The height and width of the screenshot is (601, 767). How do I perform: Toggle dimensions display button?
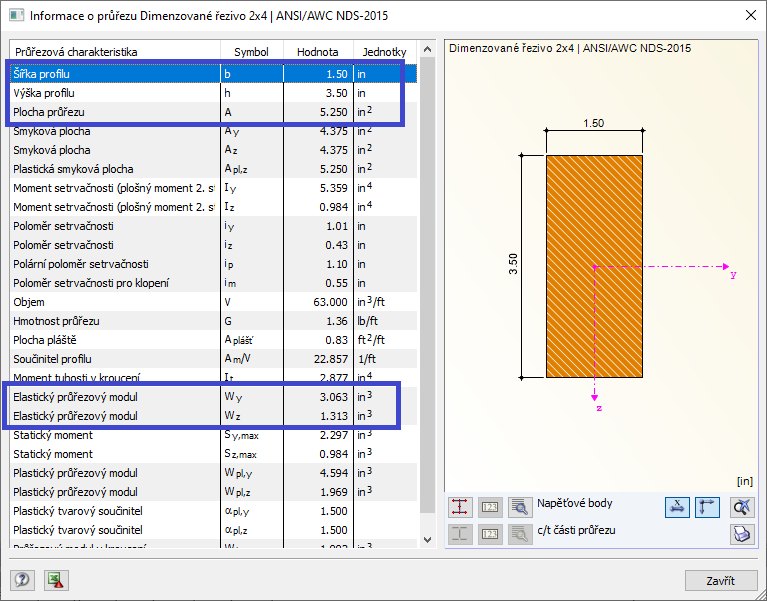(x=677, y=507)
